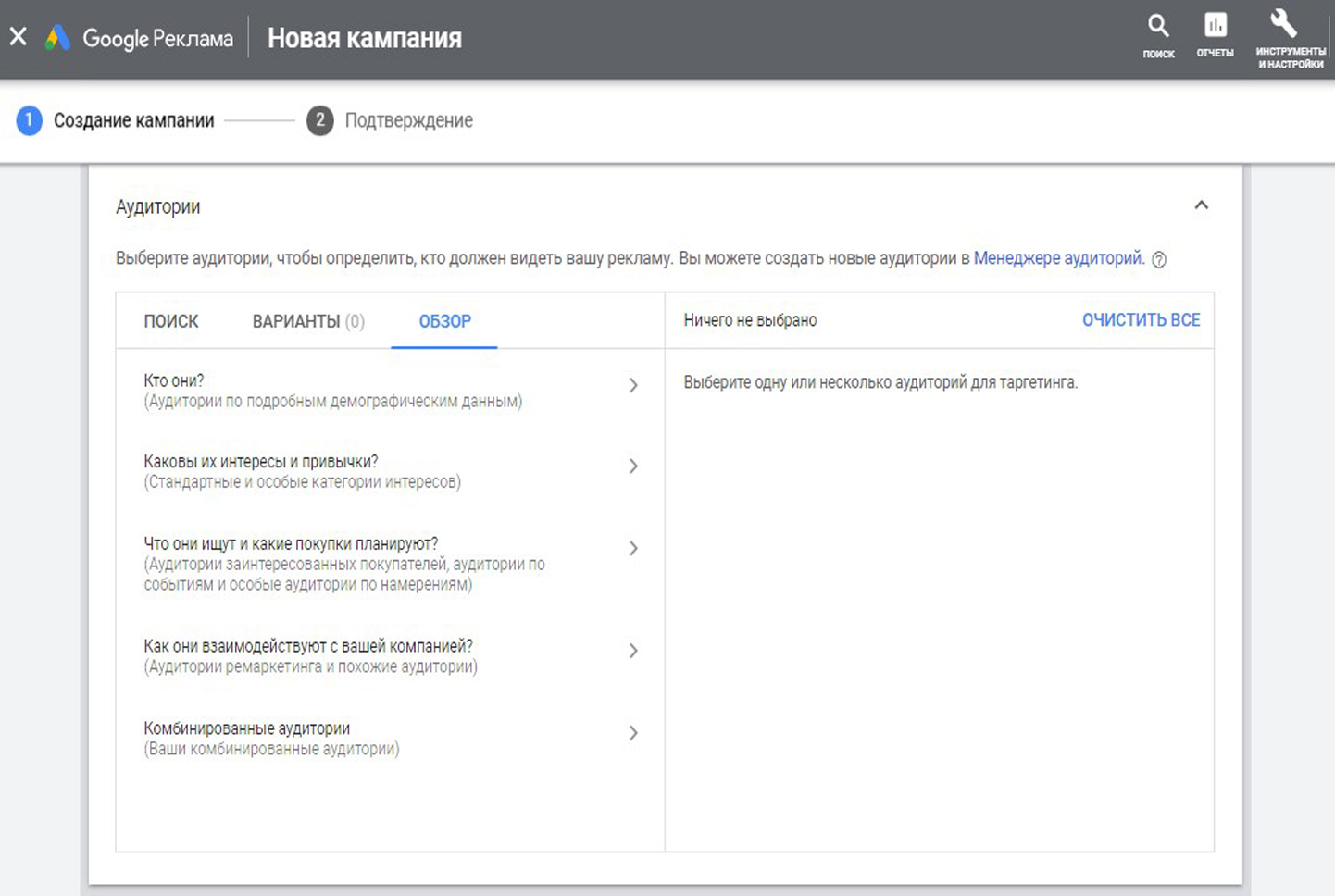Viewport: 1335px width, 896px height.
Task: Expand chevron next to Кто они?
Action: [633, 385]
